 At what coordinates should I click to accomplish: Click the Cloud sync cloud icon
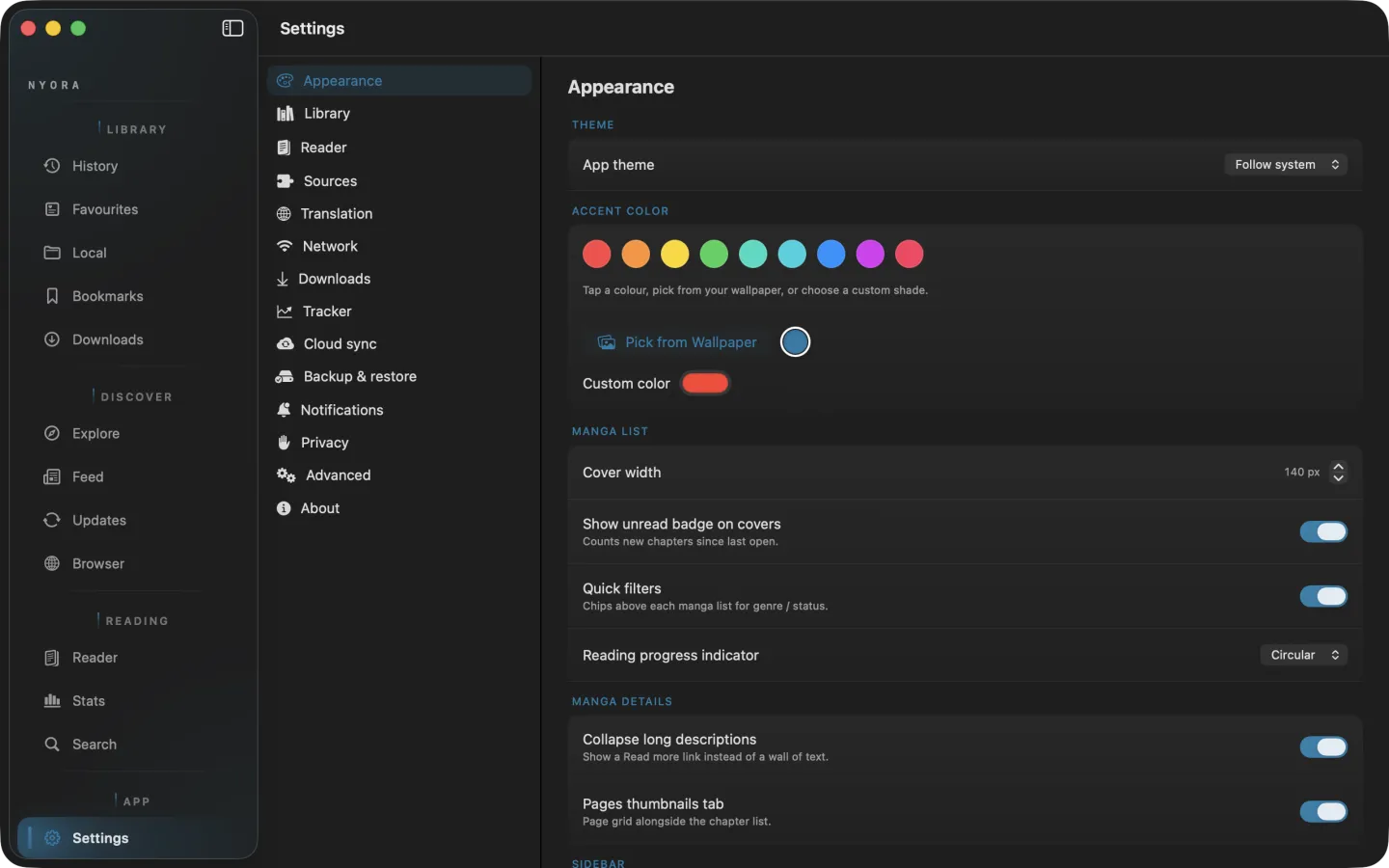point(286,344)
